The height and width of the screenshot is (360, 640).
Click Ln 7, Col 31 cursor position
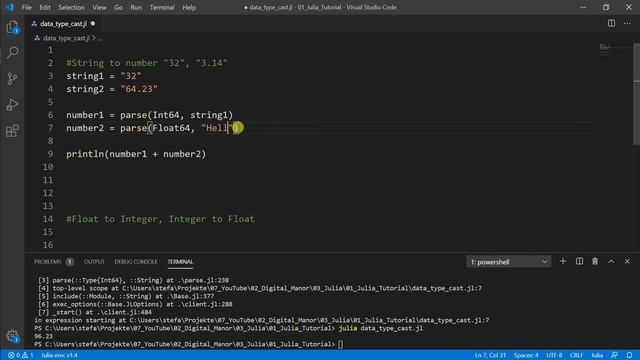(490, 355)
